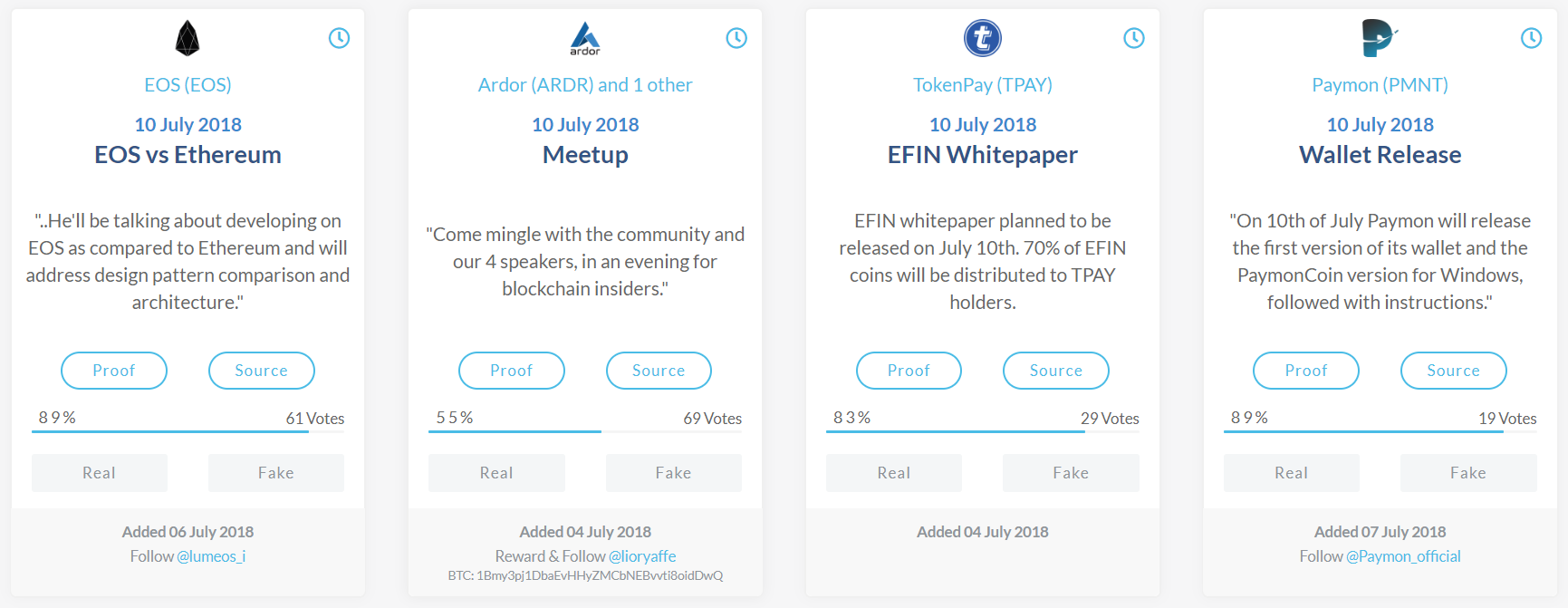Vote Fake on the Ardor Meetup event
Screen dimensions: 1568x608
[x=673, y=473]
